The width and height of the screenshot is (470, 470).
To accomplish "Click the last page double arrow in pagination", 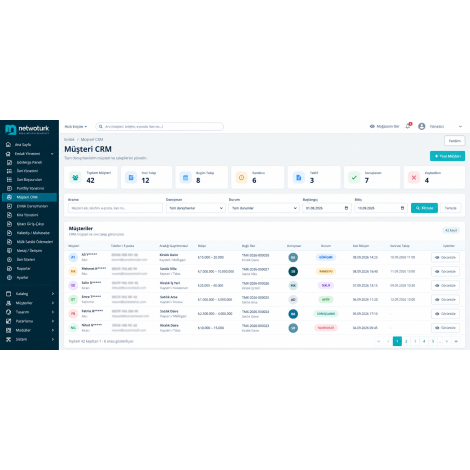I will [456, 341].
